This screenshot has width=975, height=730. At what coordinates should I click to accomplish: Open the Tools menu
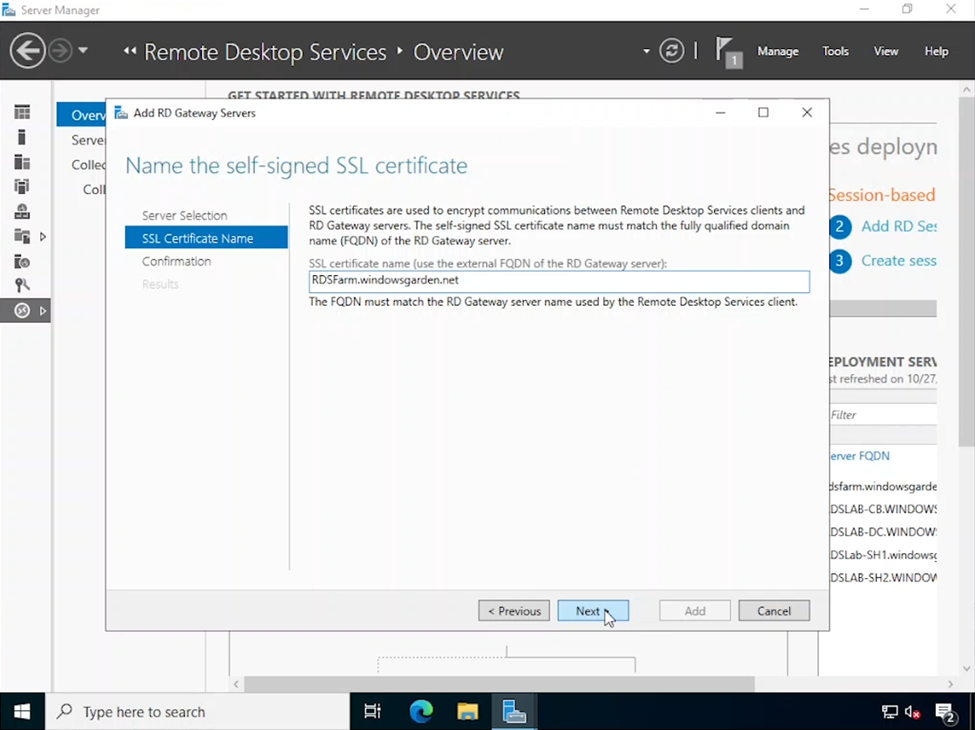[x=835, y=51]
